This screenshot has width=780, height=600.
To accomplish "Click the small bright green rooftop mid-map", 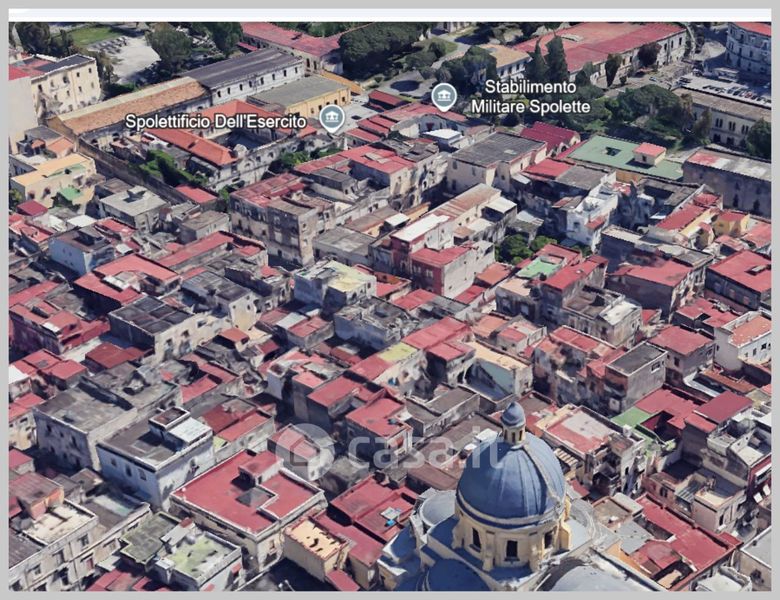I will pos(540,268).
